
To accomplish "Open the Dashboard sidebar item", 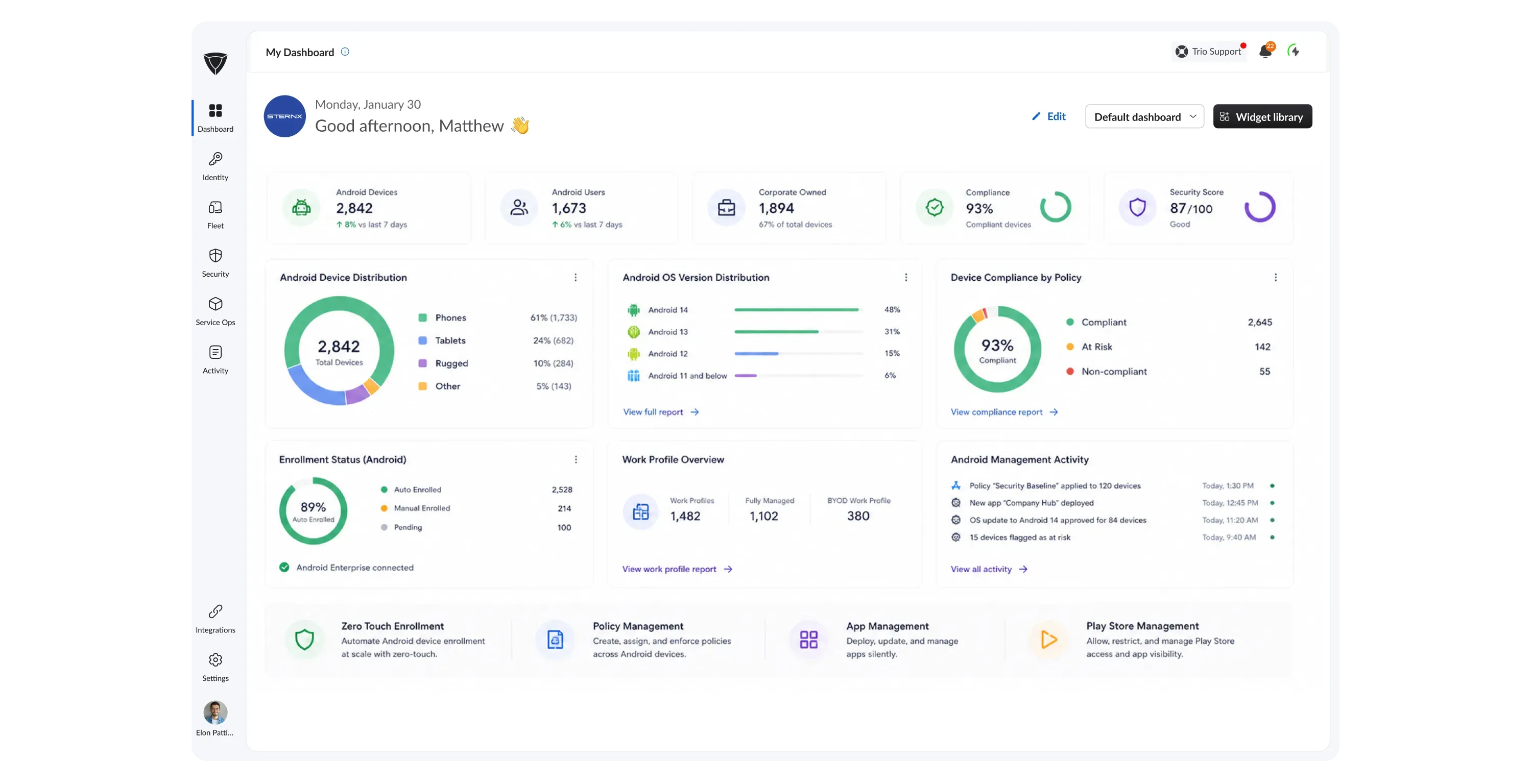I will (216, 118).
